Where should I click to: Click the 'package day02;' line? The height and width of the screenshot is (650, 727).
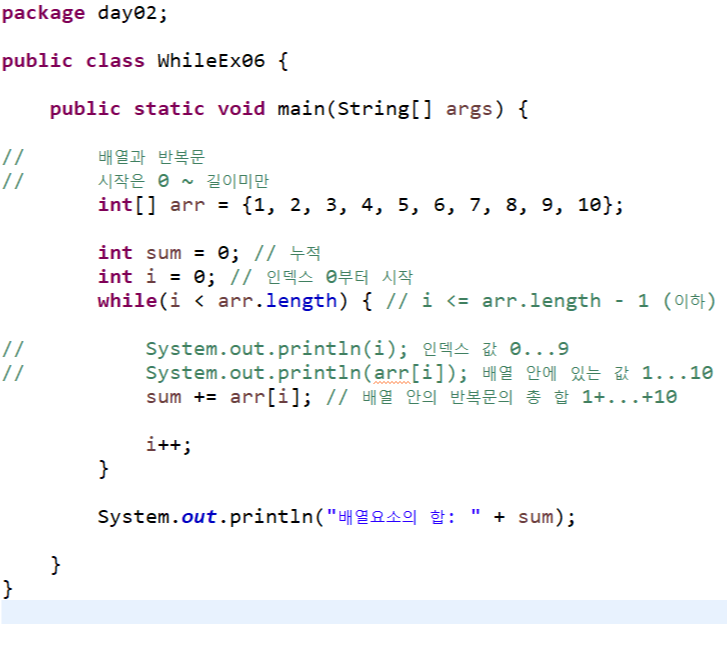click(x=84, y=13)
